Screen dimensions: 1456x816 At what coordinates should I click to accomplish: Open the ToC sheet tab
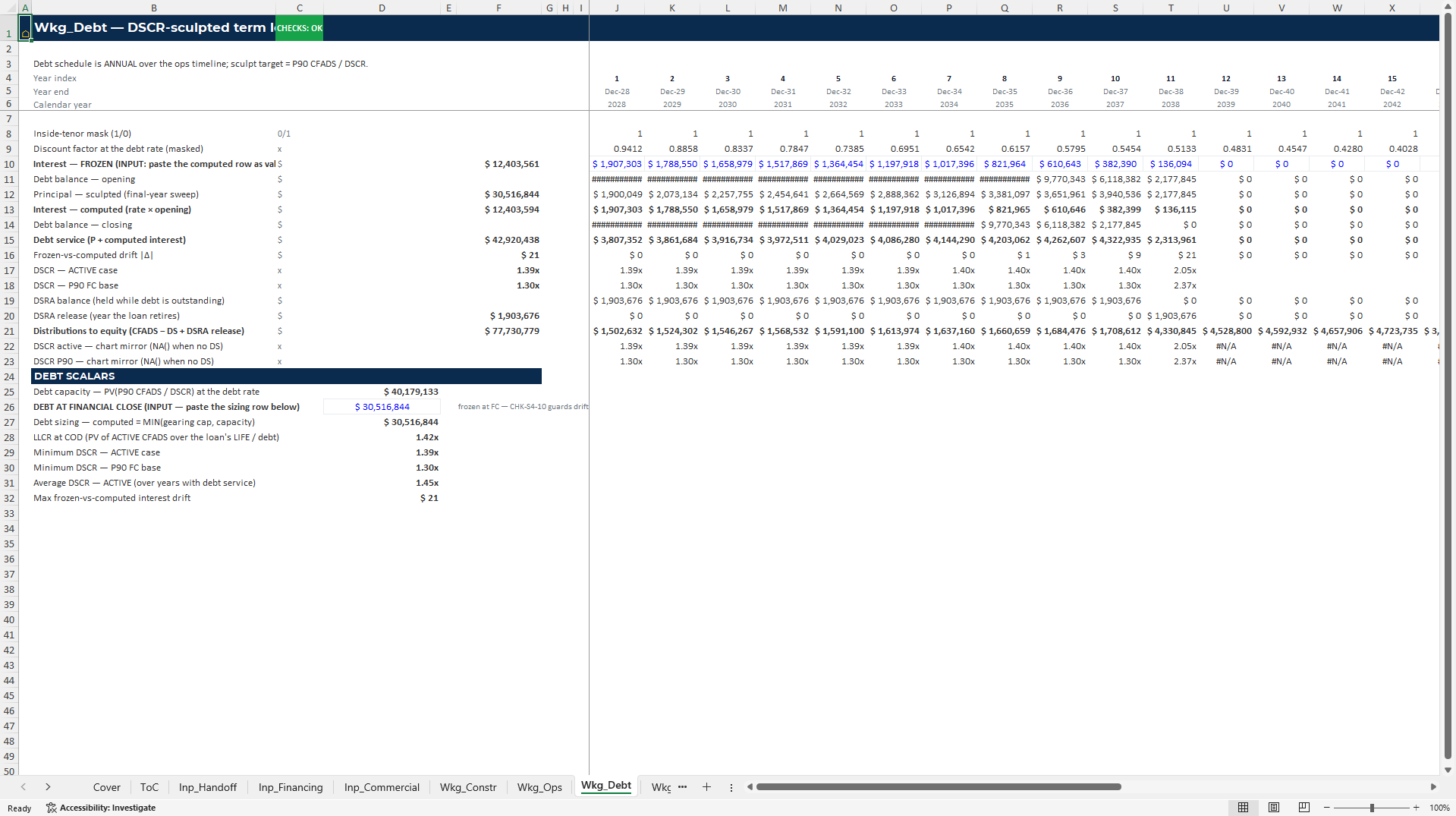149,787
